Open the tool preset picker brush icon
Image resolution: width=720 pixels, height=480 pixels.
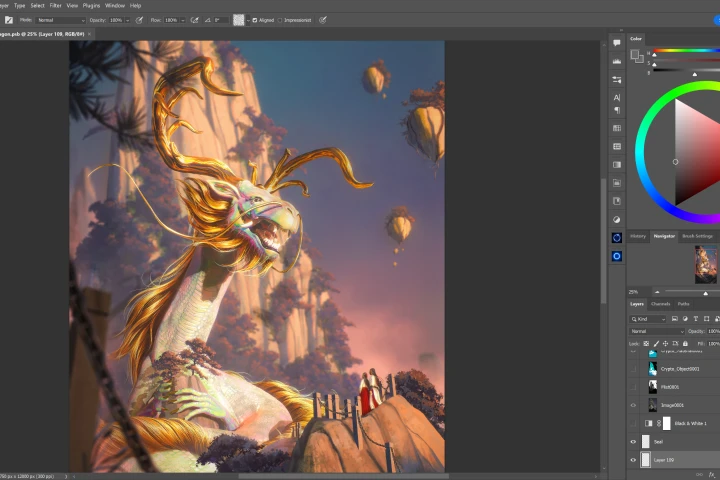pyautogui.click(x=9, y=20)
